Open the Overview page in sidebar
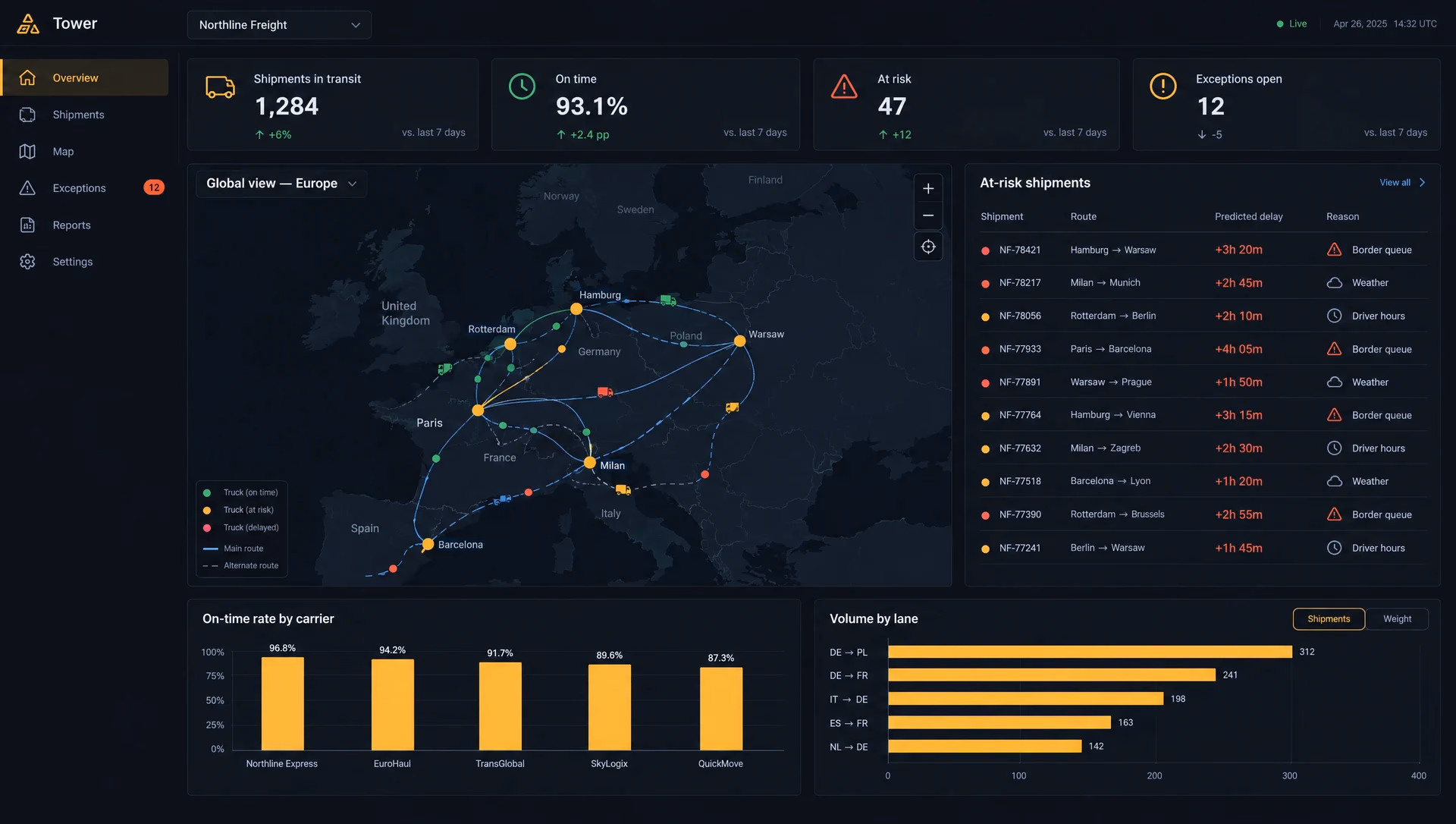 click(x=85, y=77)
